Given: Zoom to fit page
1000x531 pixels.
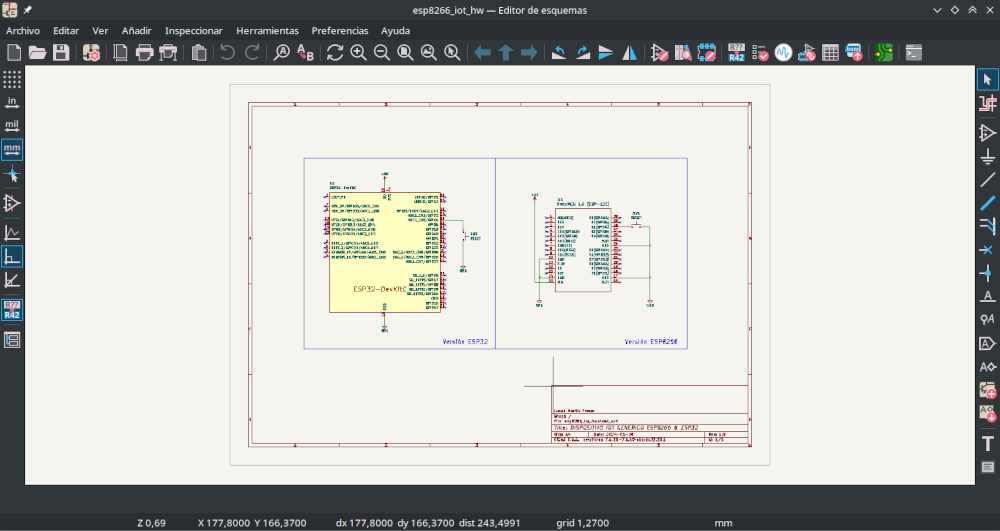Looking at the screenshot, I should tap(405, 53).
